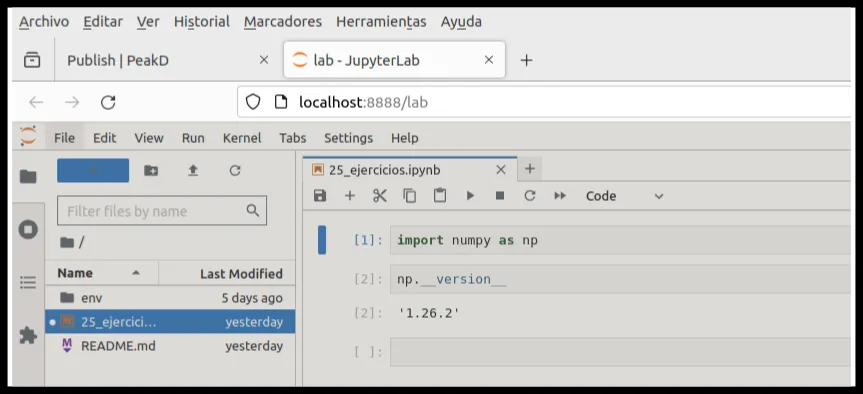Run the selected cell with the play icon
863x394 pixels.
[x=470, y=196]
